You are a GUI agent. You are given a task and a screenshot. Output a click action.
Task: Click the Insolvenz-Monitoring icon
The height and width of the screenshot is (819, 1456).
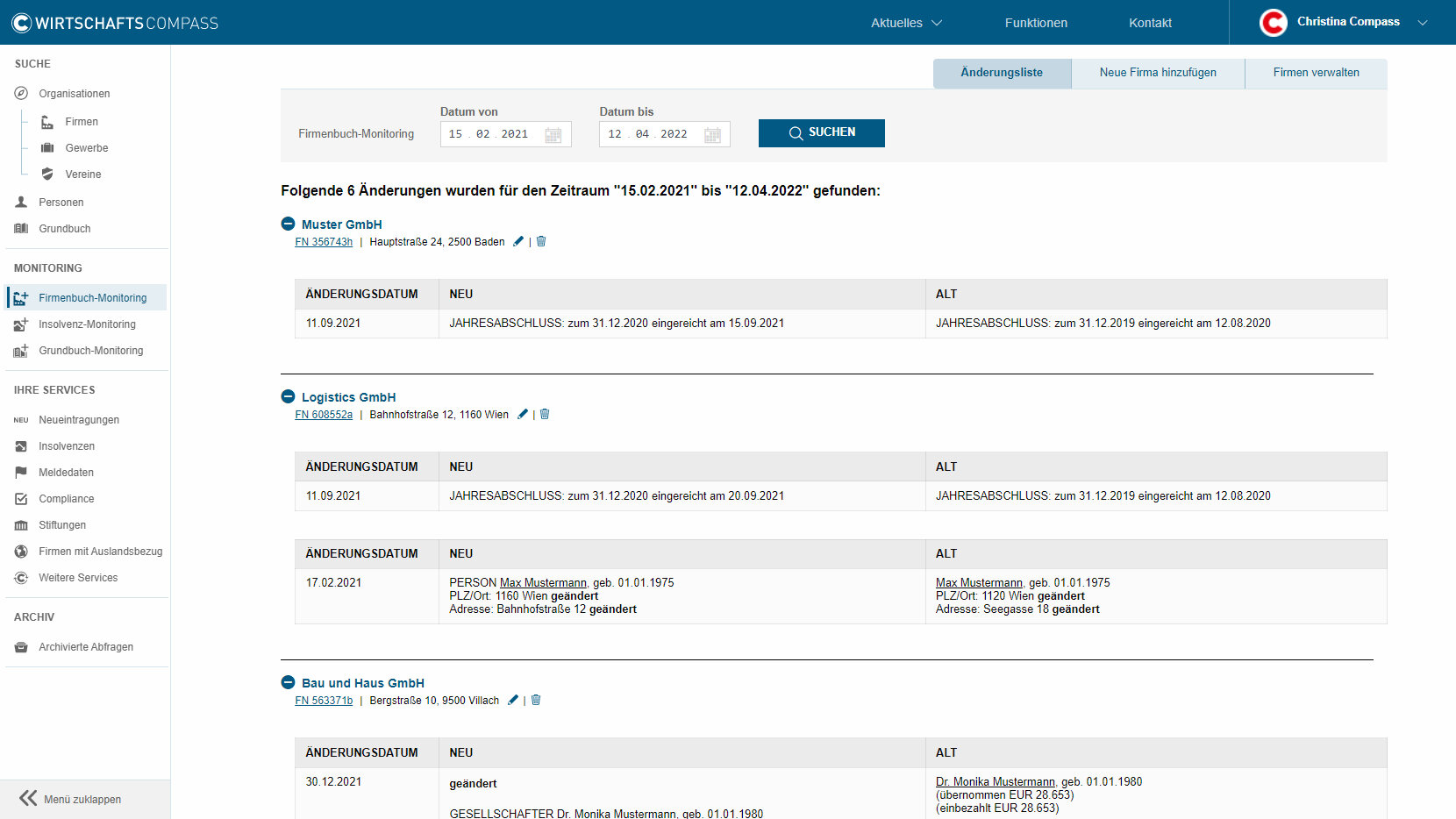point(21,324)
